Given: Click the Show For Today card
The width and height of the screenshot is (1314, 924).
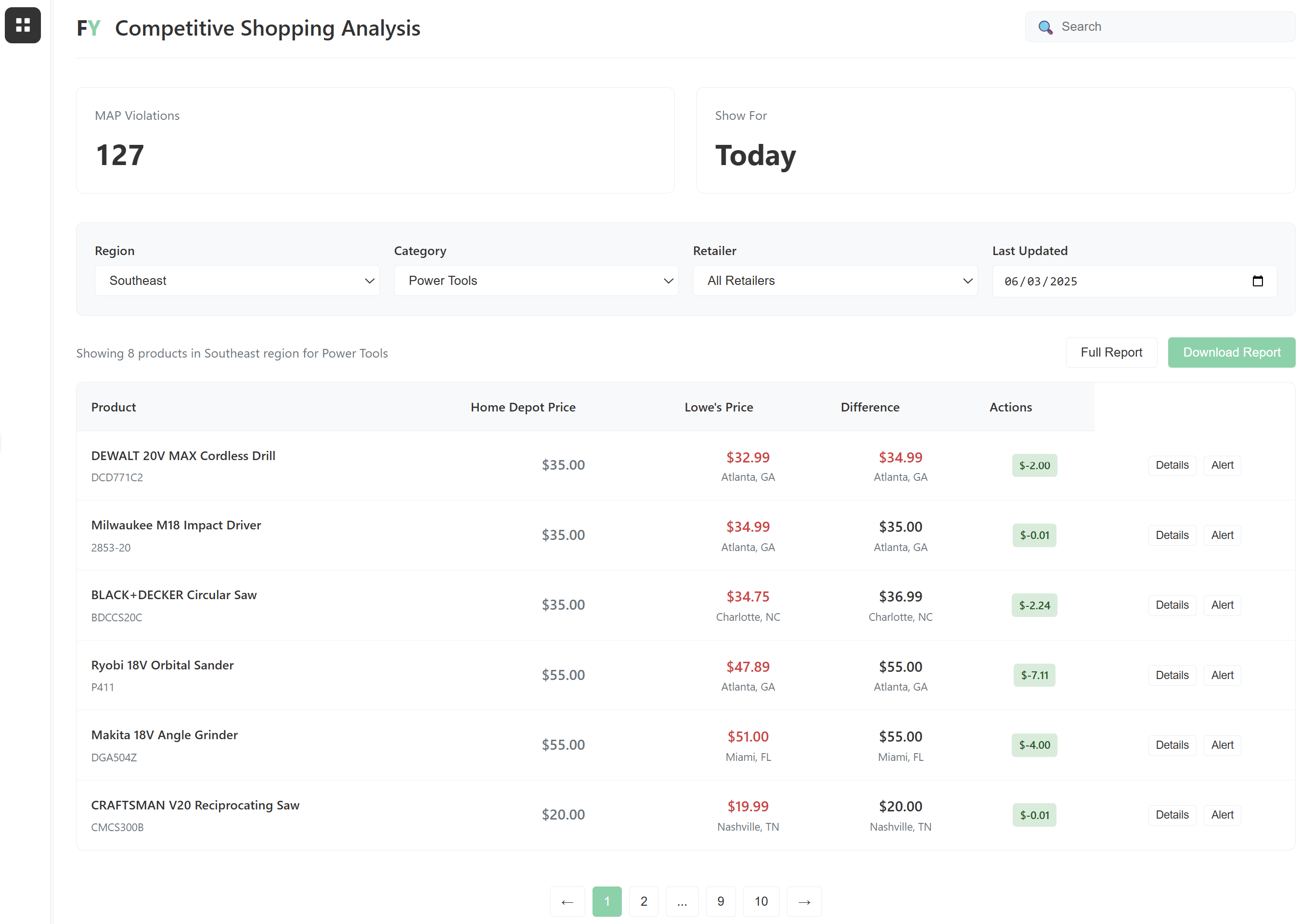Looking at the screenshot, I should (x=996, y=140).
